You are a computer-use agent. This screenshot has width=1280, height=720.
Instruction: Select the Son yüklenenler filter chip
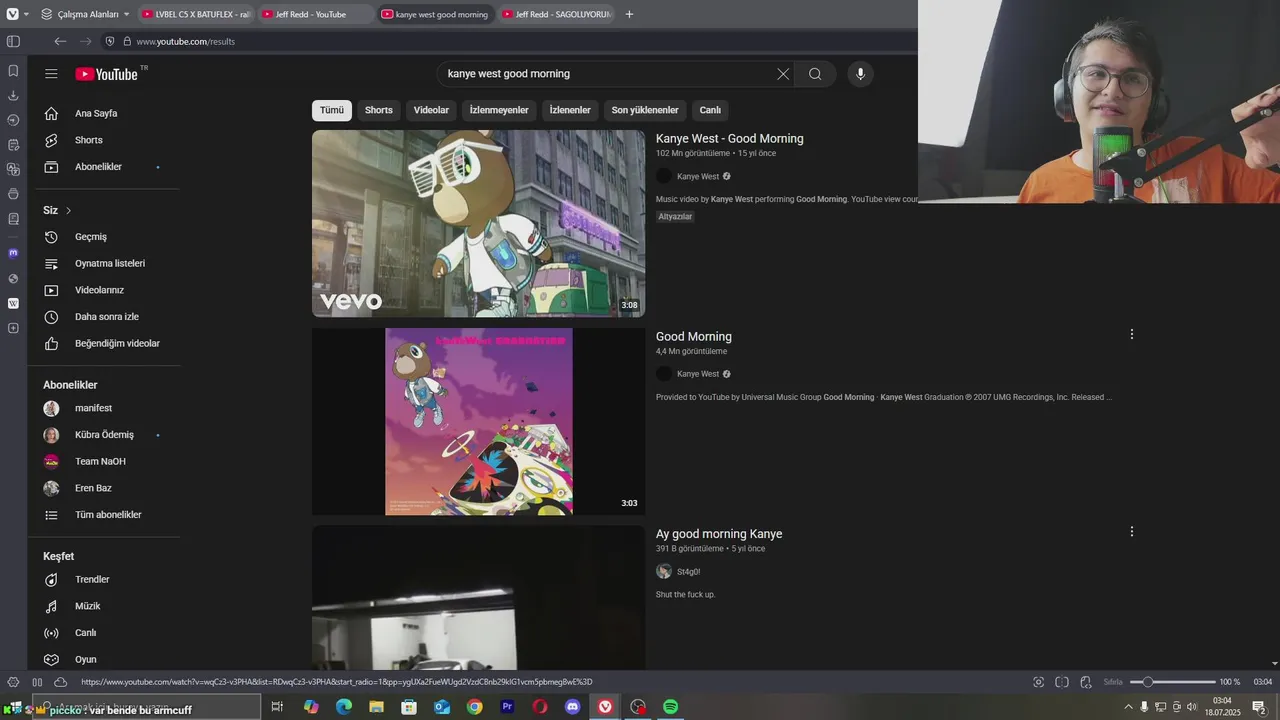click(645, 110)
